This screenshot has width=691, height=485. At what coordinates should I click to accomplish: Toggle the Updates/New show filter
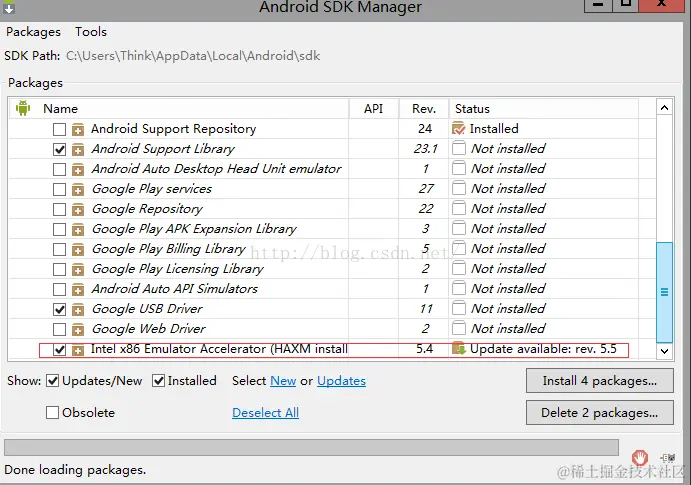pos(52,381)
